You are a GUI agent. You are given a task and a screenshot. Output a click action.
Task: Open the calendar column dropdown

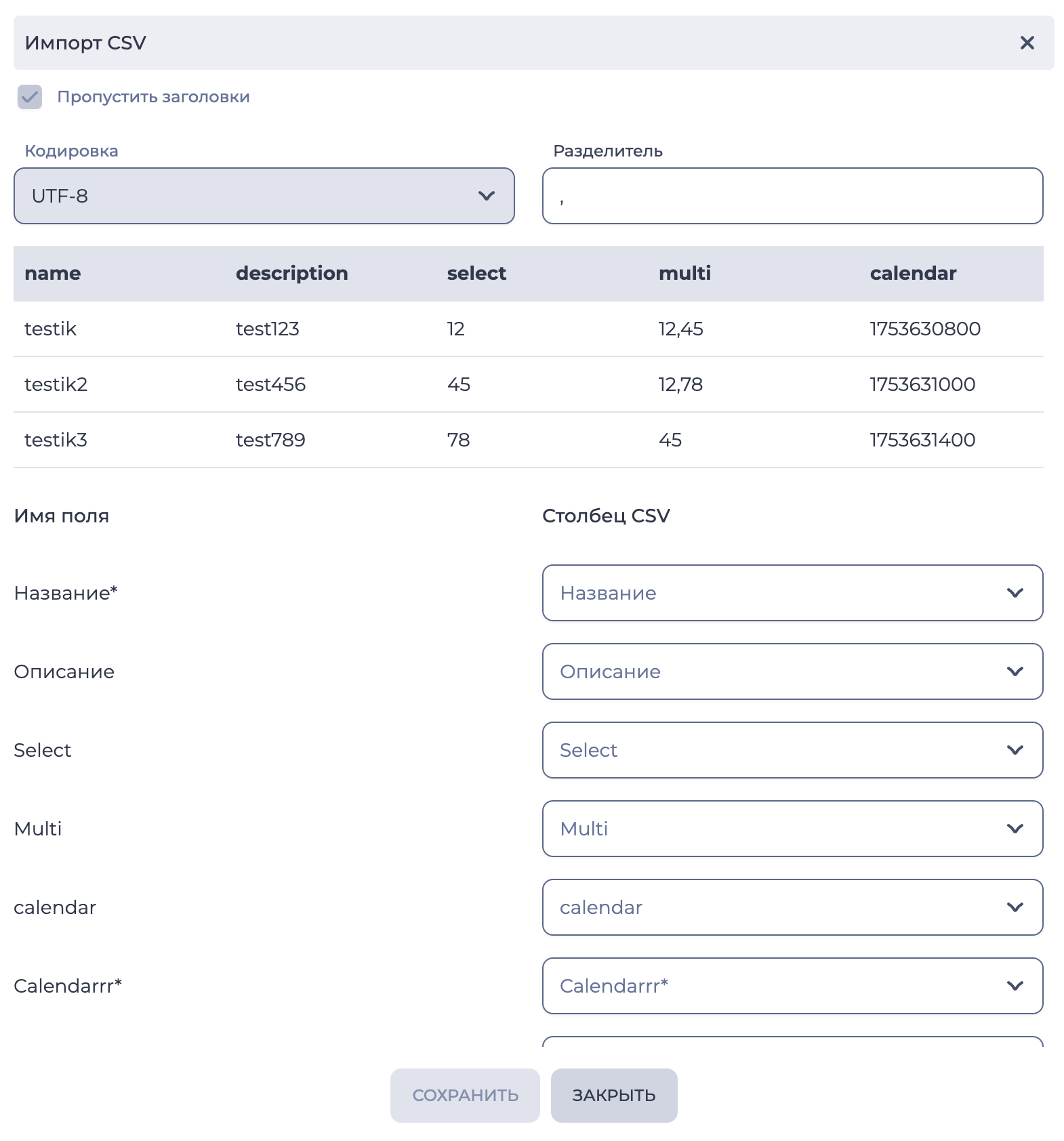coord(792,907)
